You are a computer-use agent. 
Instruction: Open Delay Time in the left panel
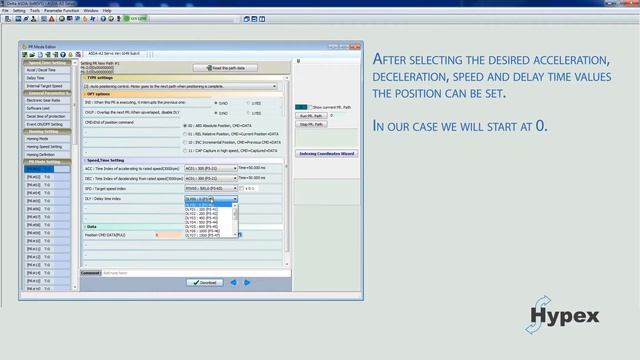click(47, 78)
